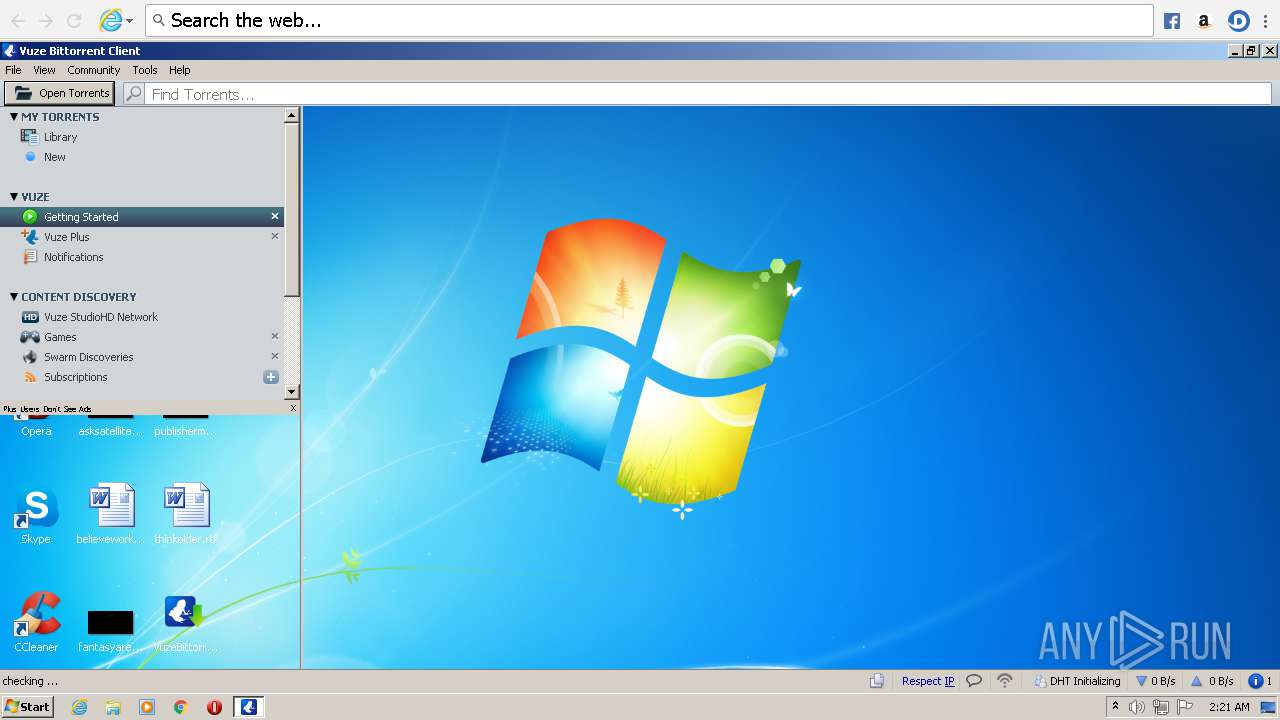
Task: Click the blue info alerts icon
Action: pos(1255,681)
